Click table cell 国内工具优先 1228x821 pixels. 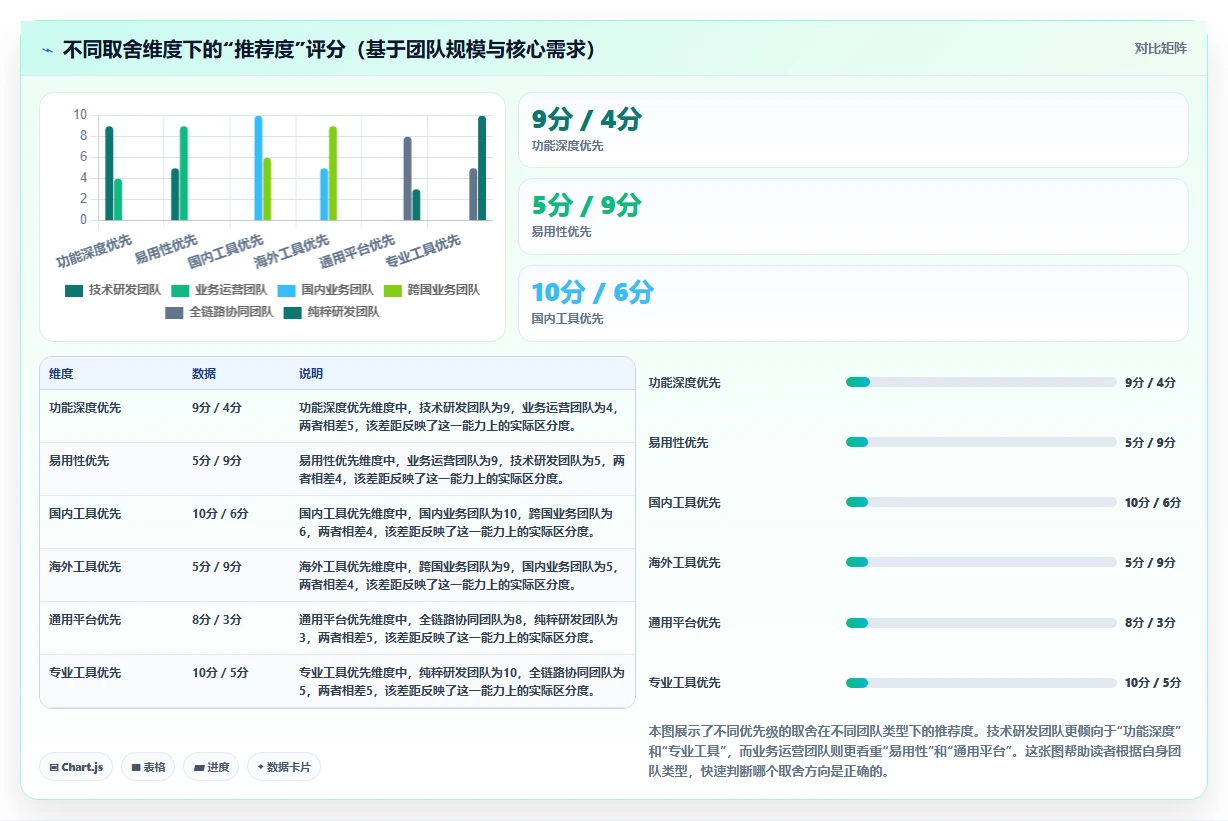85,514
